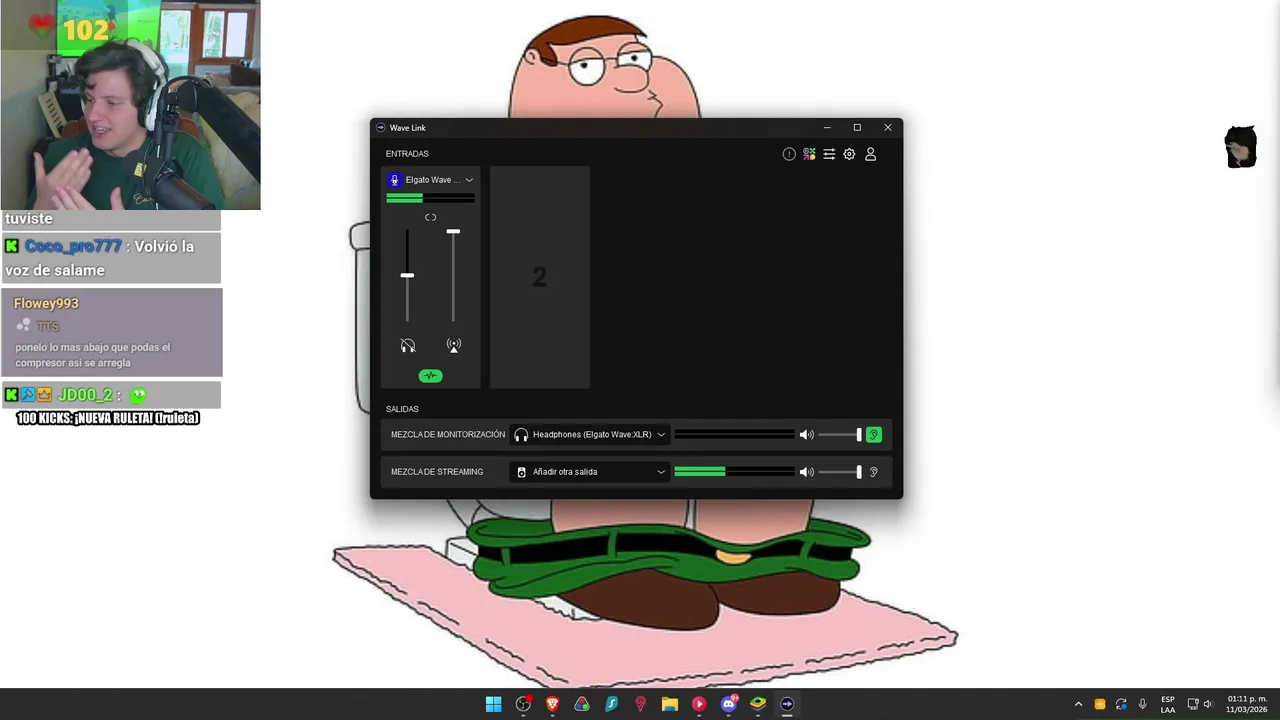Click the SALIDAS section heading

[402, 409]
